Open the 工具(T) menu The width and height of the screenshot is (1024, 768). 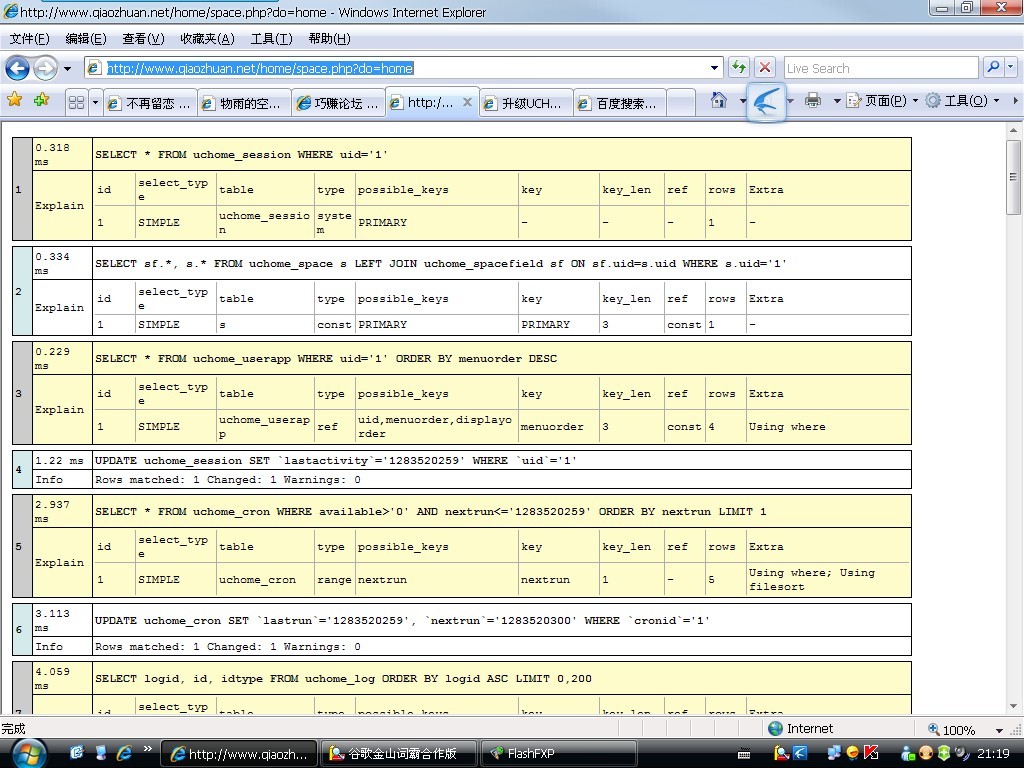coord(271,39)
